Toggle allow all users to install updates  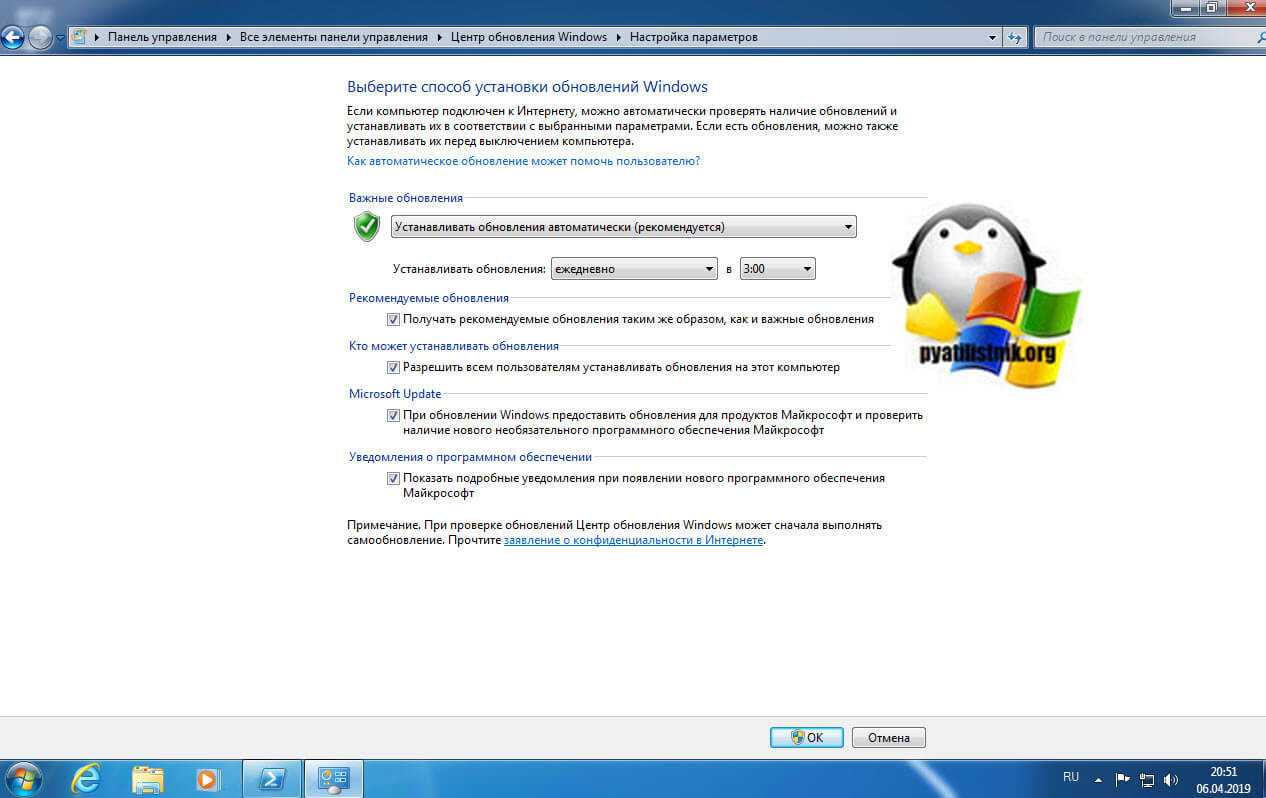click(393, 367)
